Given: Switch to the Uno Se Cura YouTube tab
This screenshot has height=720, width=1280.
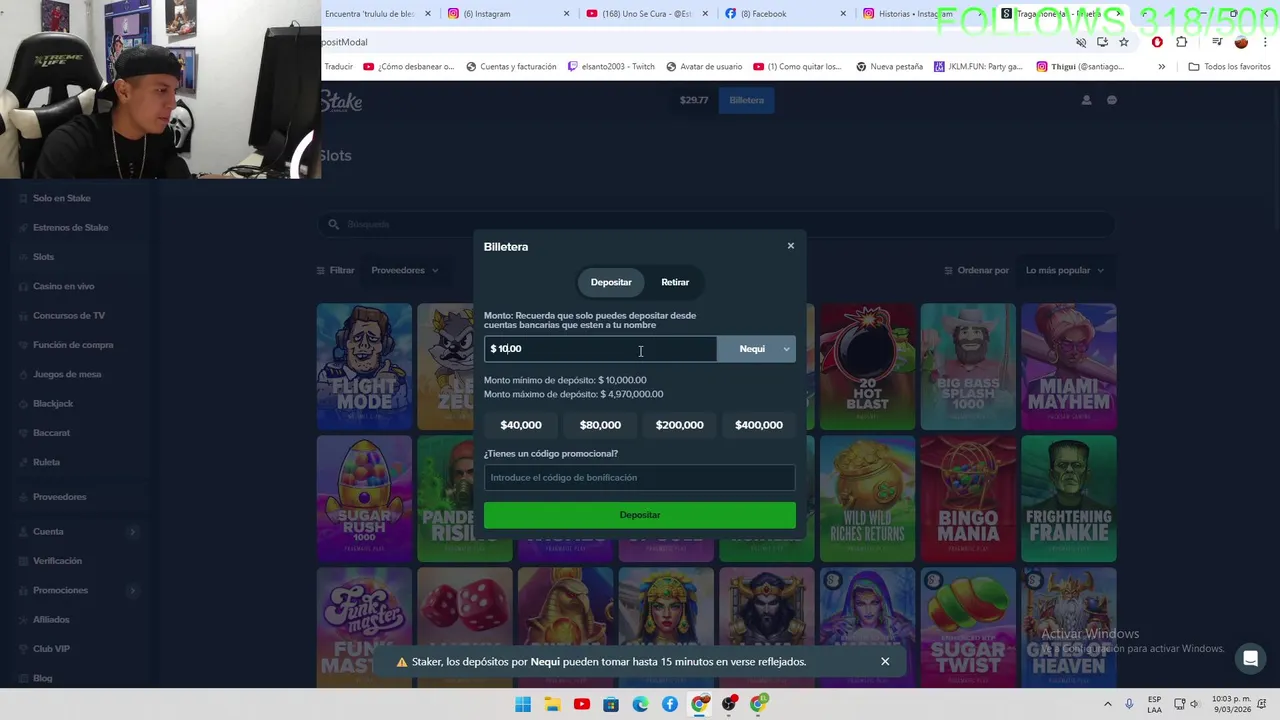Looking at the screenshot, I should click(647, 14).
